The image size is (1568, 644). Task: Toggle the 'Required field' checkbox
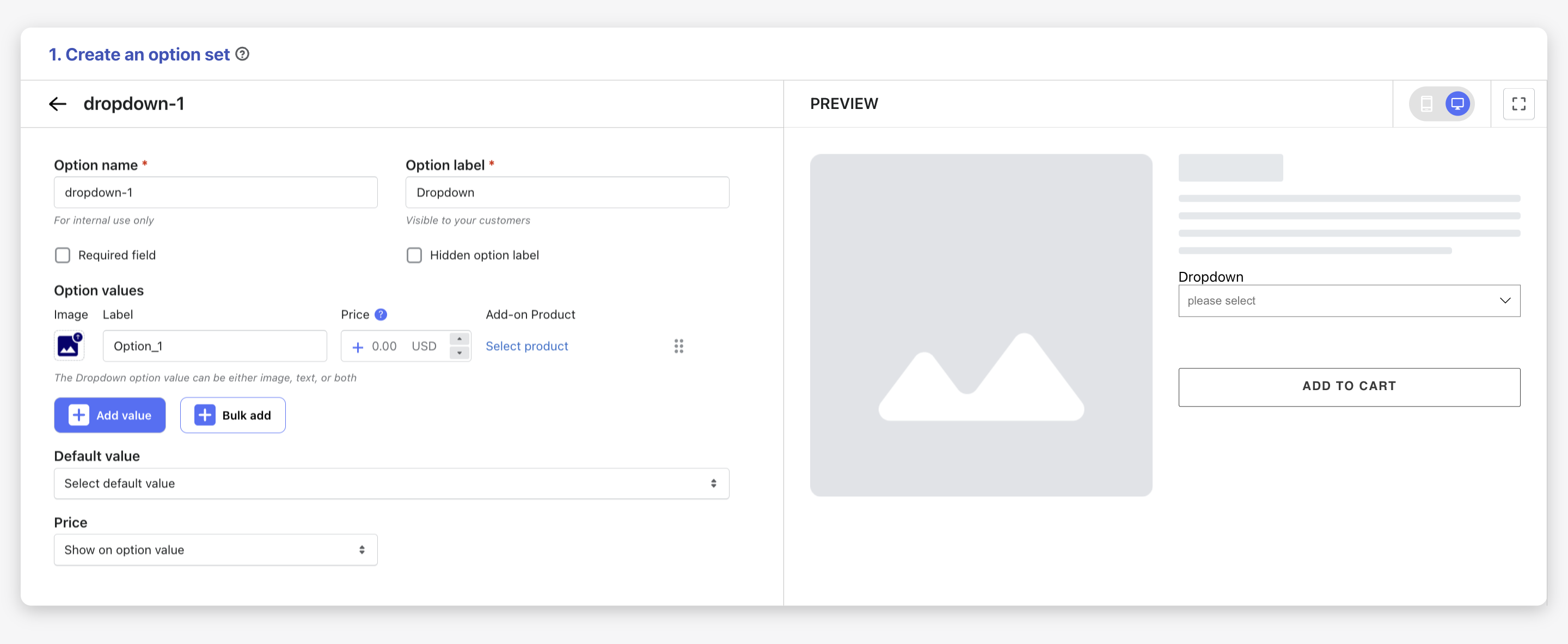click(x=62, y=254)
